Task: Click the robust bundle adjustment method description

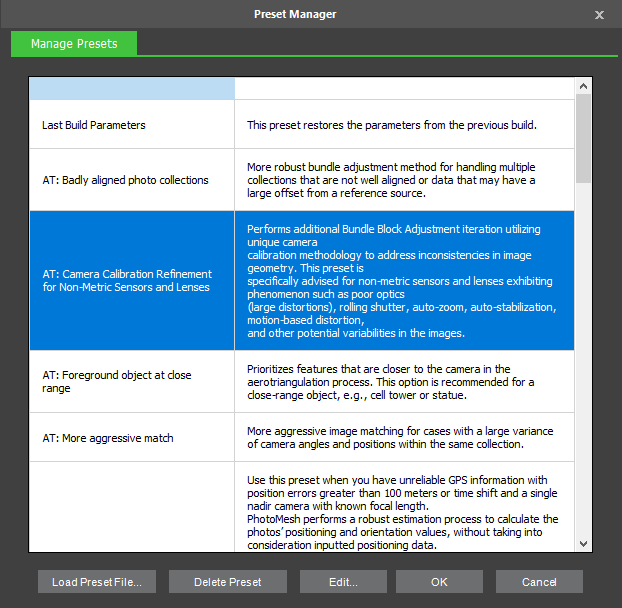Action: (391, 180)
